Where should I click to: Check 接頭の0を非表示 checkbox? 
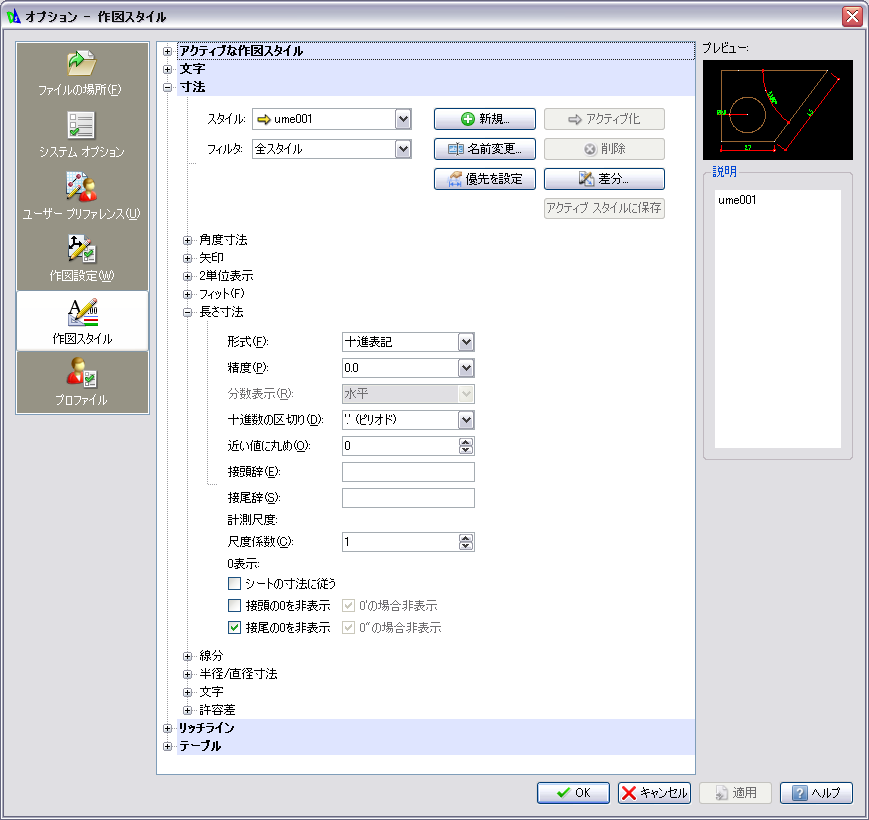point(234,605)
